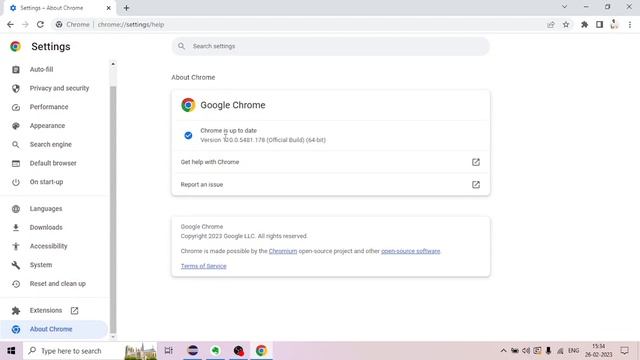Open the tab search chevron

click(x=564, y=7)
